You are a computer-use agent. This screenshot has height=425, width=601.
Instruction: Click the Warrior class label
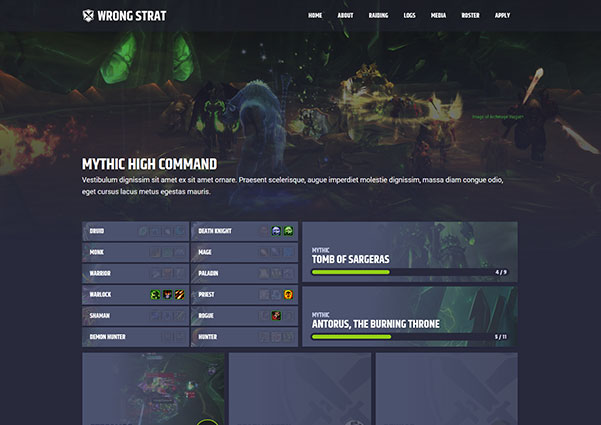(100, 273)
